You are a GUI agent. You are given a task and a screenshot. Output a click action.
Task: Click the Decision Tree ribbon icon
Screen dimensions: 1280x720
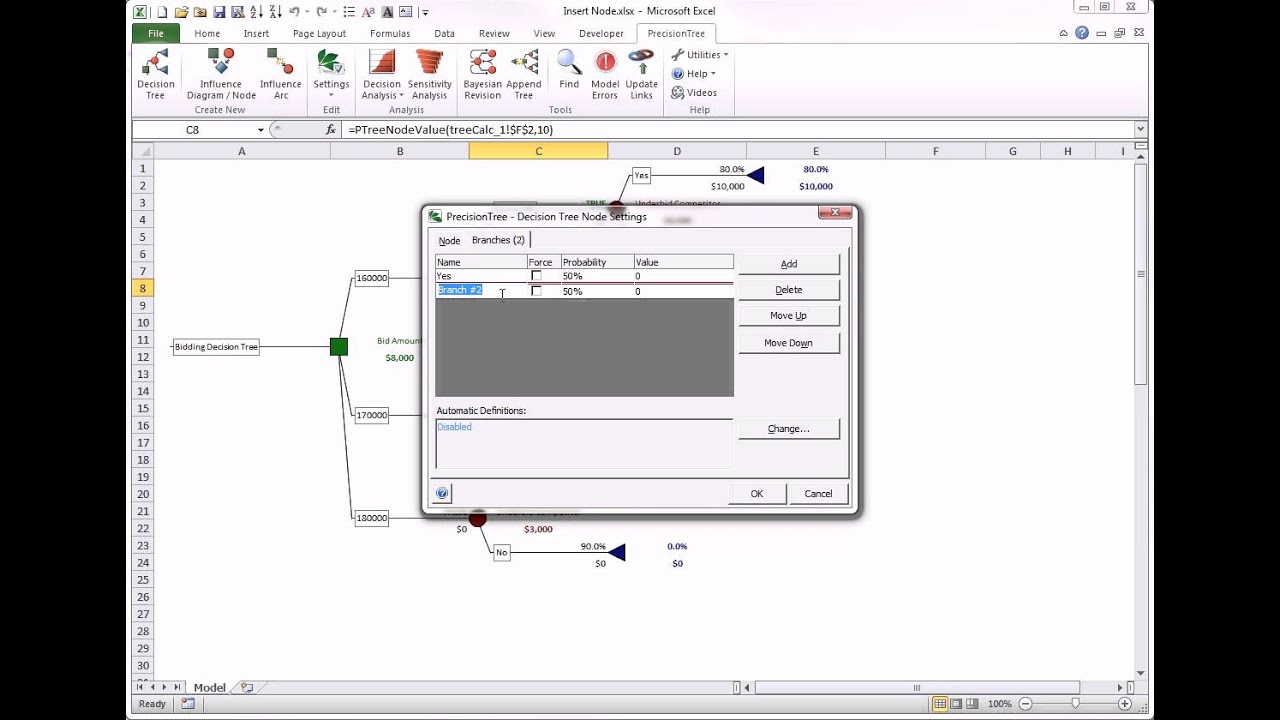[155, 75]
